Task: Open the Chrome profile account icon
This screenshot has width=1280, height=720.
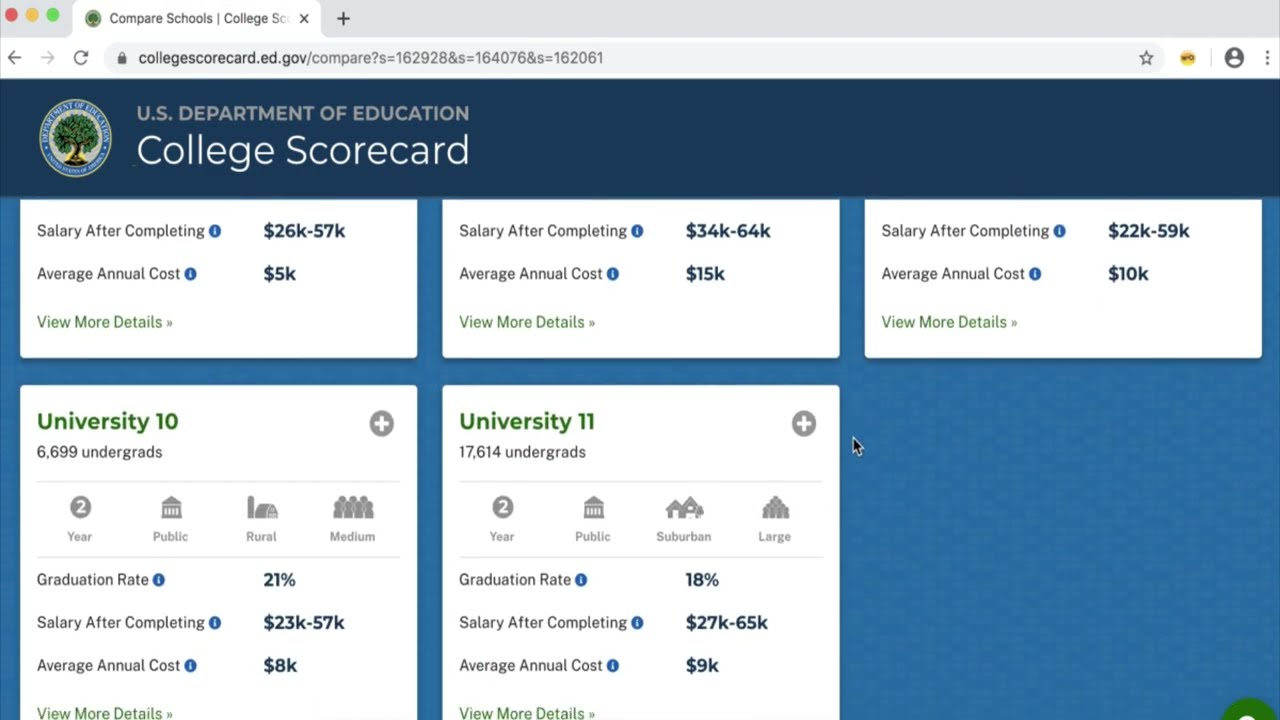Action: click(1234, 58)
